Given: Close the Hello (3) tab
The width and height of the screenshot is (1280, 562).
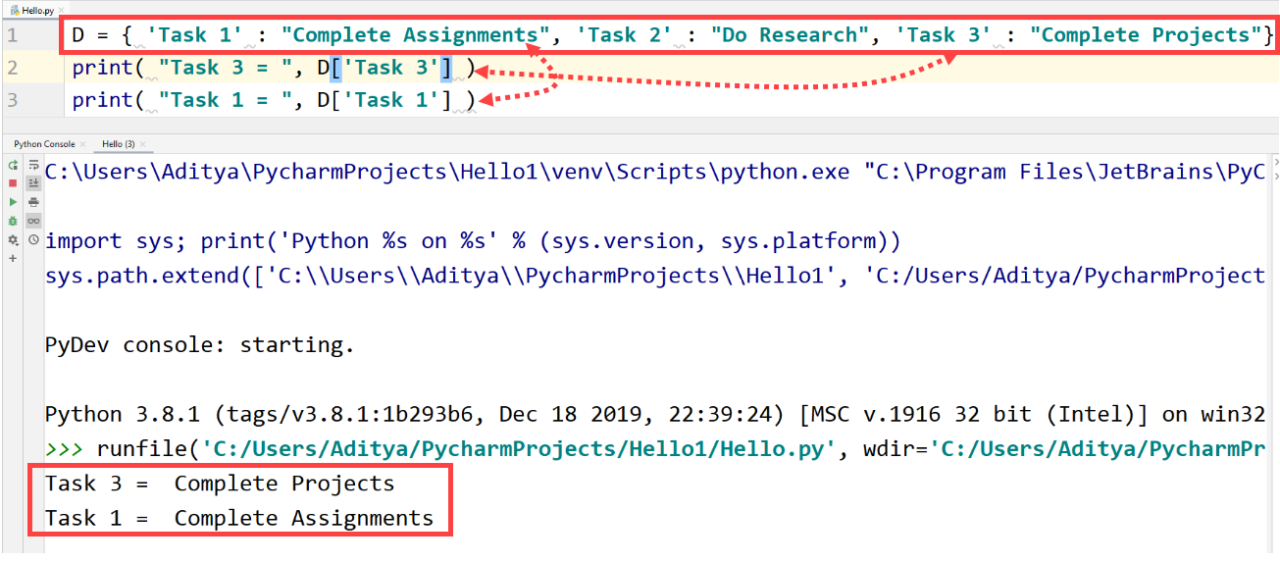Looking at the screenshot, I should coord(142,145).
